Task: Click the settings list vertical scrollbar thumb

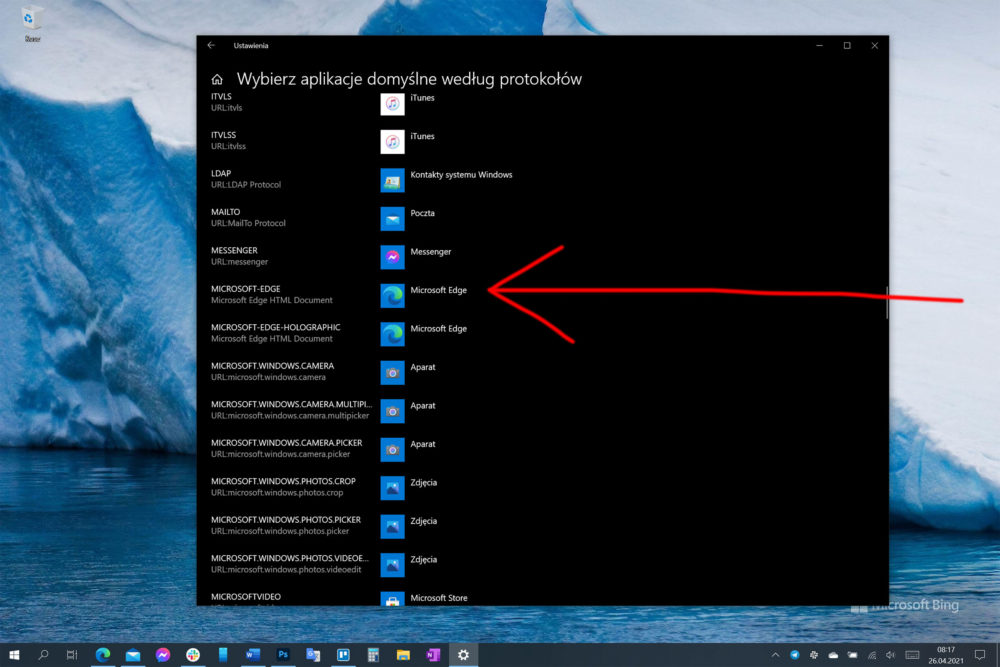Action: [x=886, y=303]
